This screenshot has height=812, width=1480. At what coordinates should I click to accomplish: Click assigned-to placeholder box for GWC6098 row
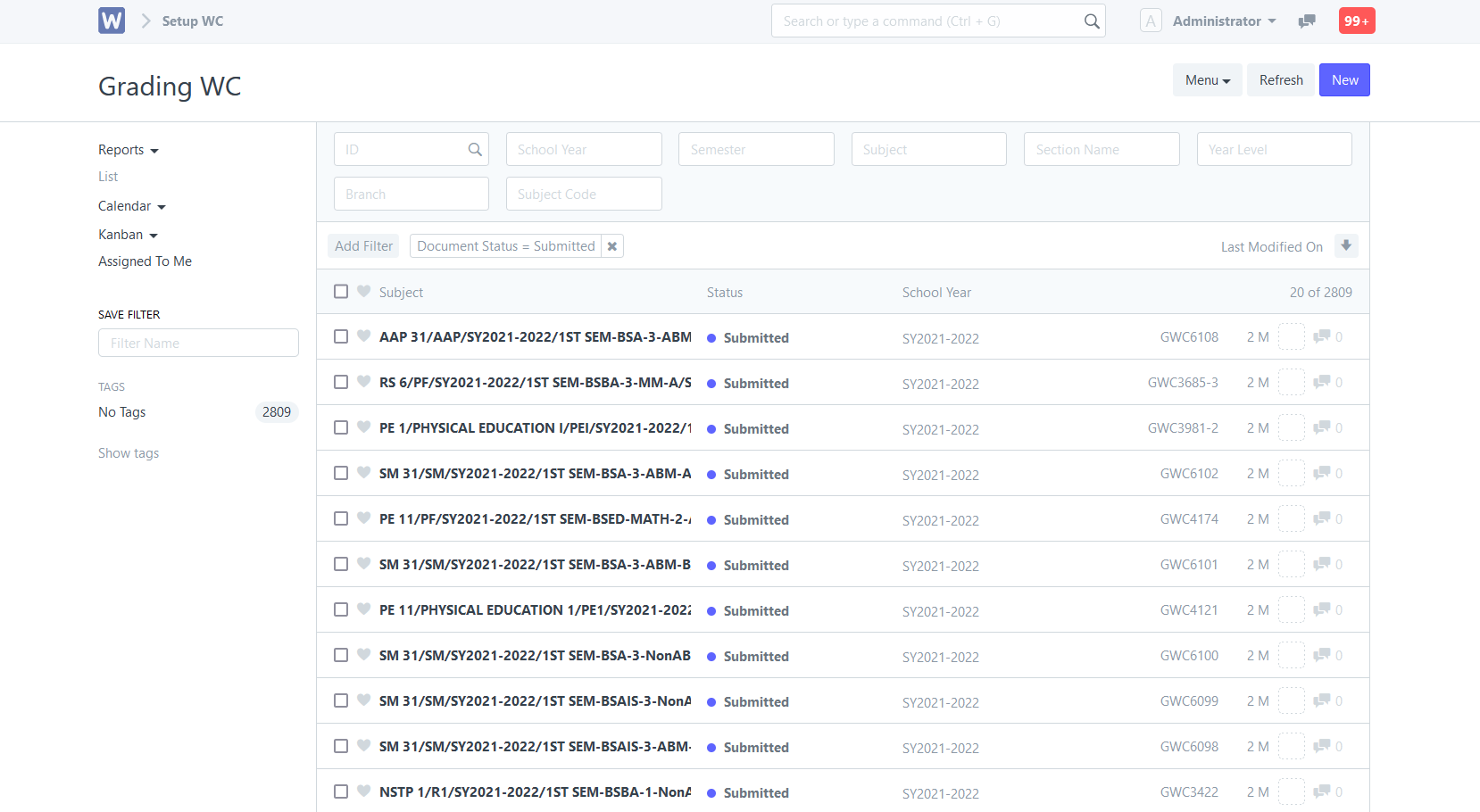click(x=1292, y=746)
